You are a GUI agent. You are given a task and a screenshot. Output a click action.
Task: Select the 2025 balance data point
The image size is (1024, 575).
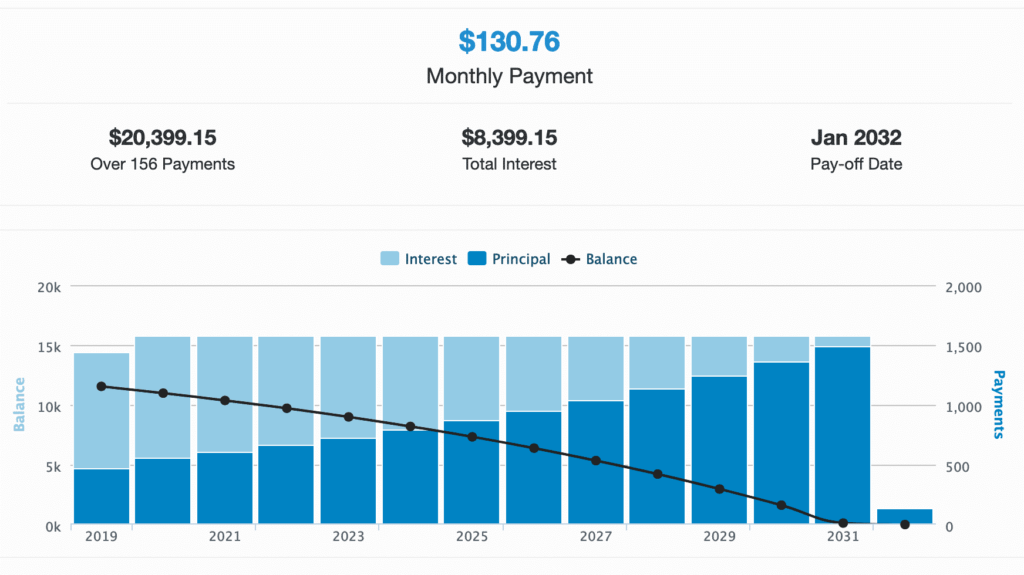(472, 436)
